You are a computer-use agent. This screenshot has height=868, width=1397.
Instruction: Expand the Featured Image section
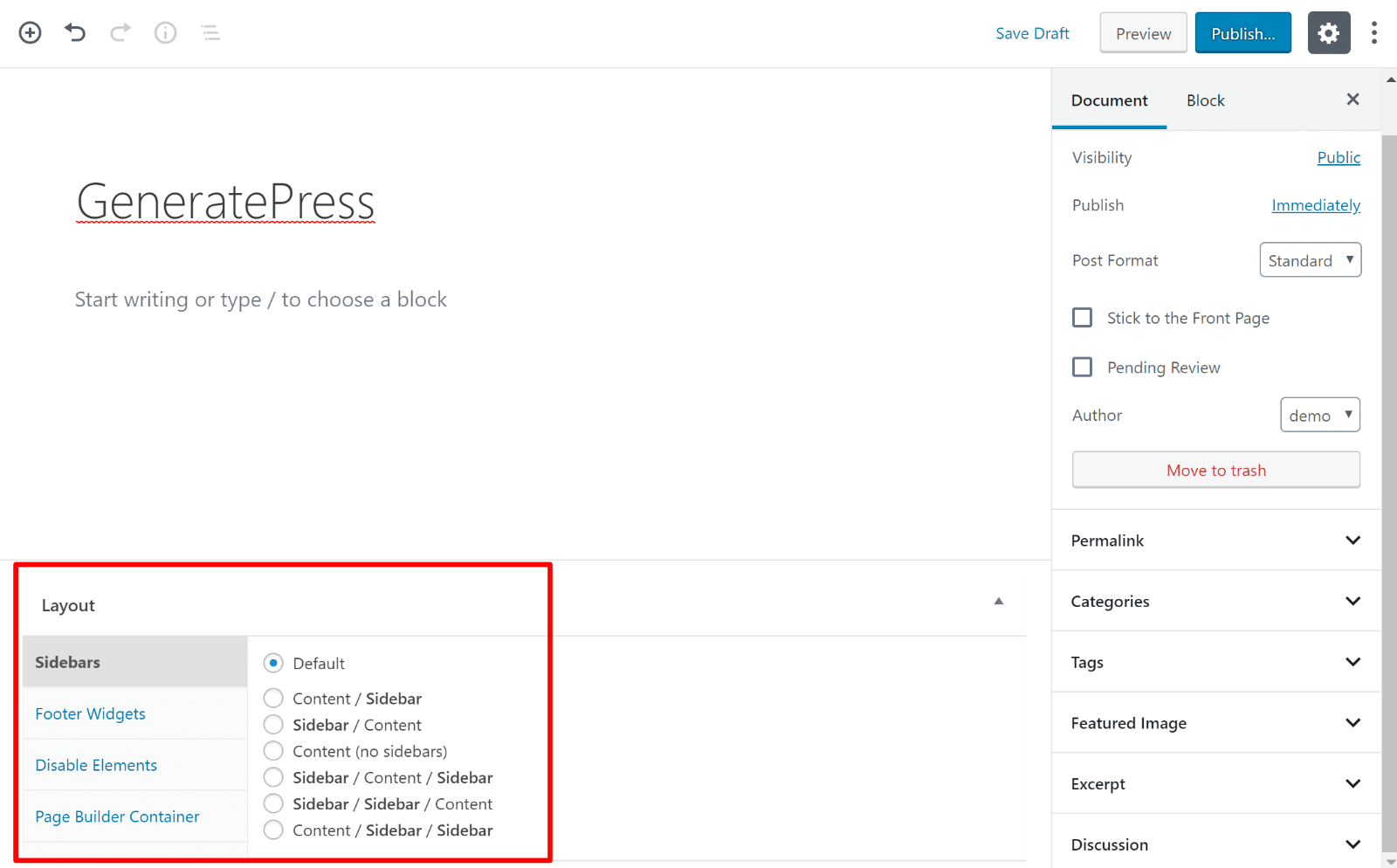[x=1215, y=723]
